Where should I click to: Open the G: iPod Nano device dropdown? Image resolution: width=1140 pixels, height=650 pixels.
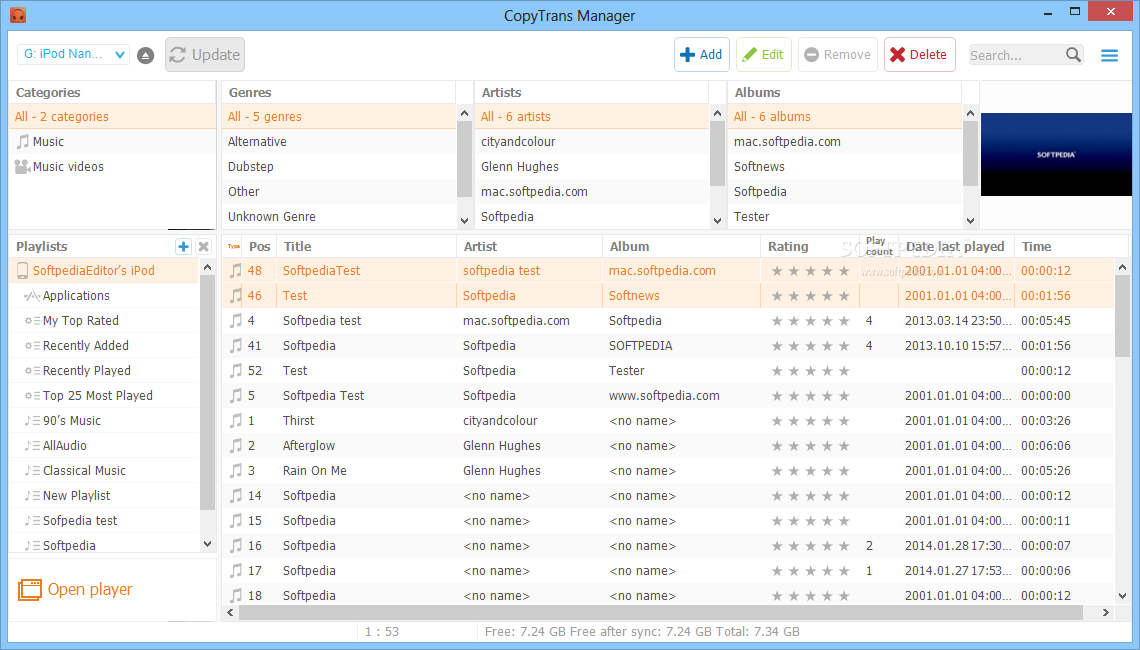click(x=73, y=55)
